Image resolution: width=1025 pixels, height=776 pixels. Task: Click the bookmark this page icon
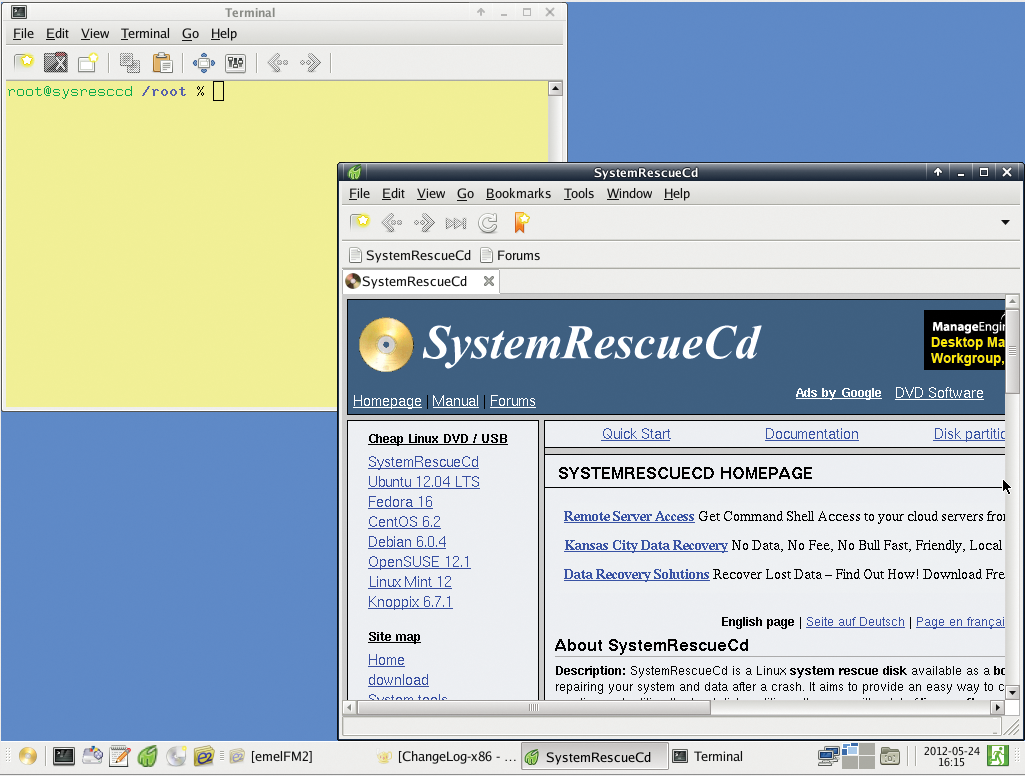[521, 222]
